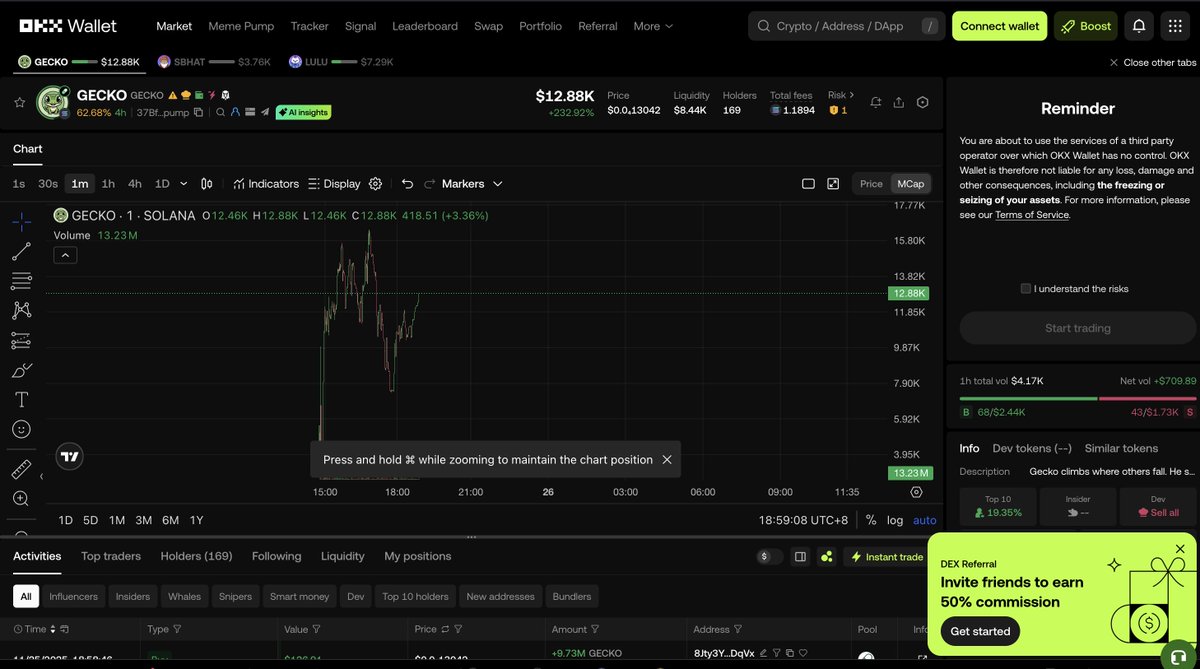The image size is (1200, 669).
Task: Open the AI insights badge
Action: [303, 113]
